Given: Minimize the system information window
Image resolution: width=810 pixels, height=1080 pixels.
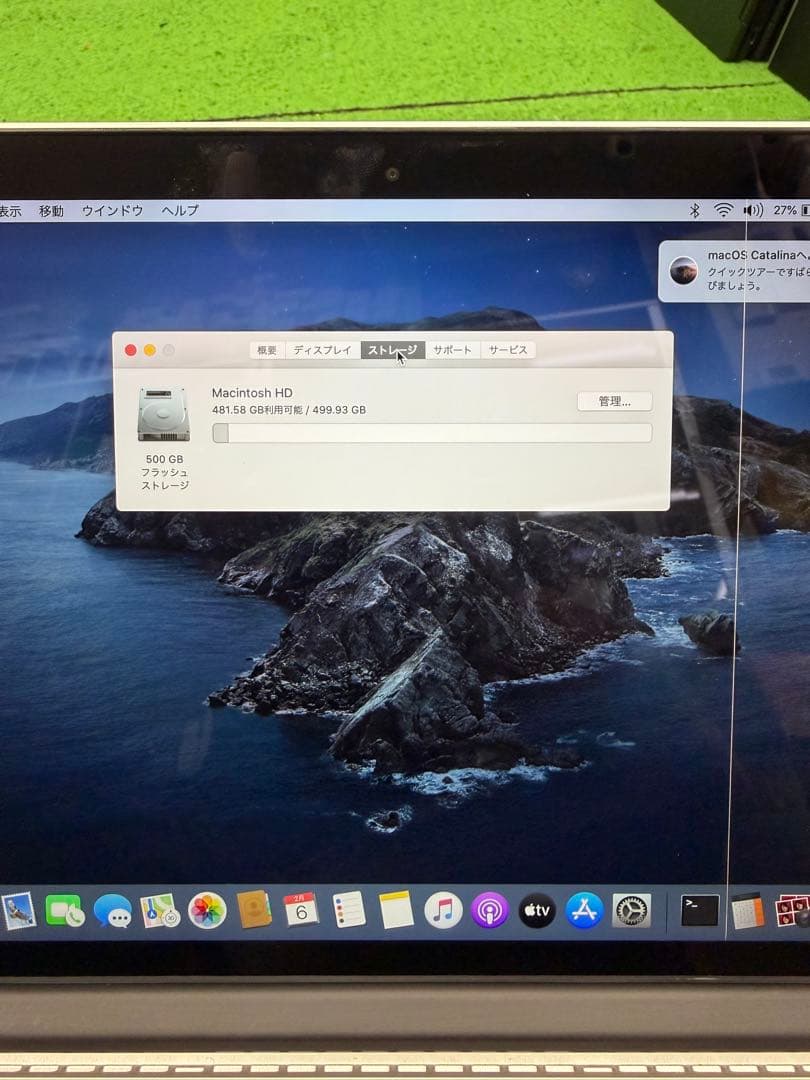Looking at the screenshot, I should point(149,351).
